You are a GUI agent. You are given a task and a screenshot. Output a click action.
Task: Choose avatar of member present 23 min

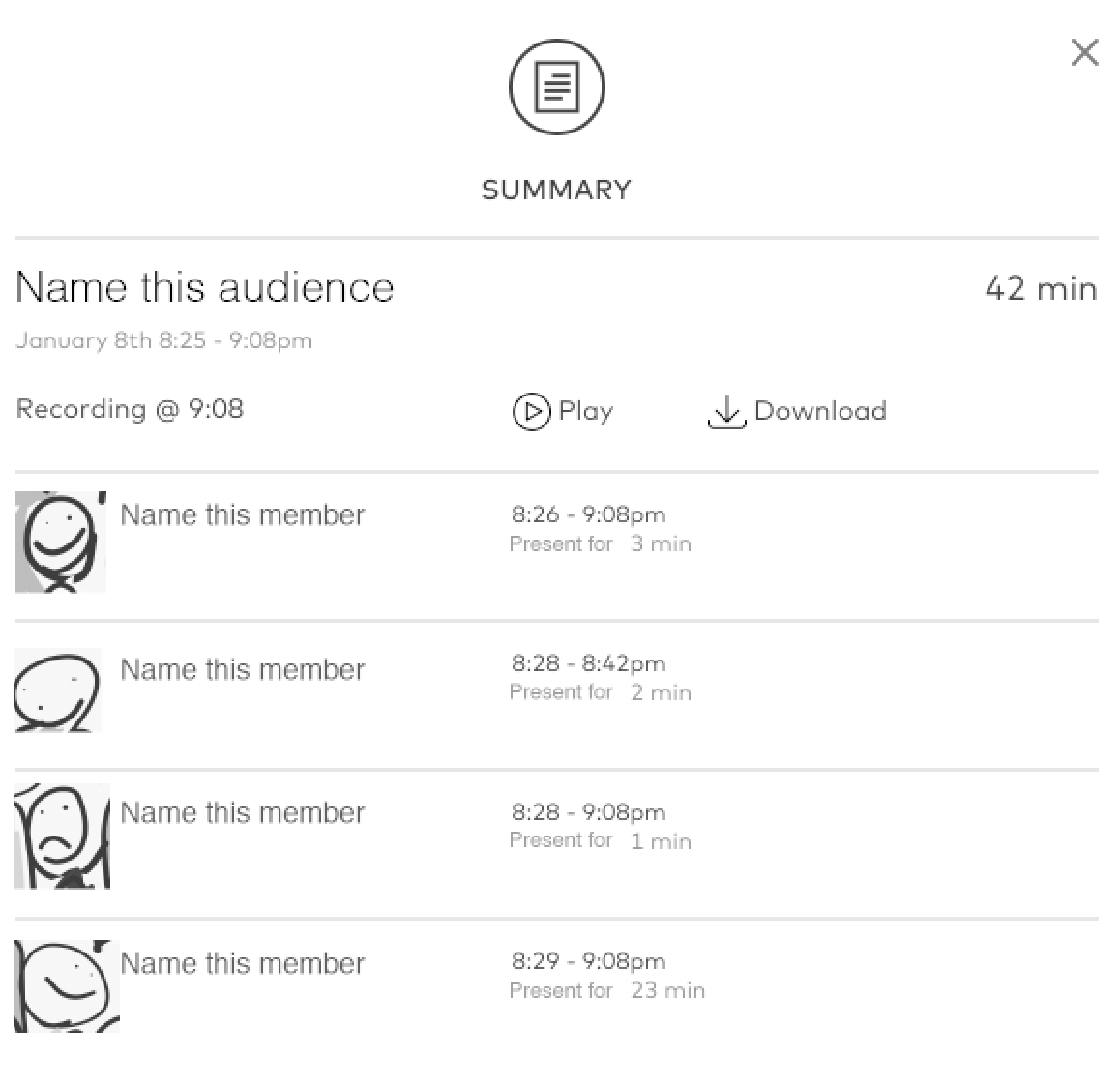[x=66, y=985]
